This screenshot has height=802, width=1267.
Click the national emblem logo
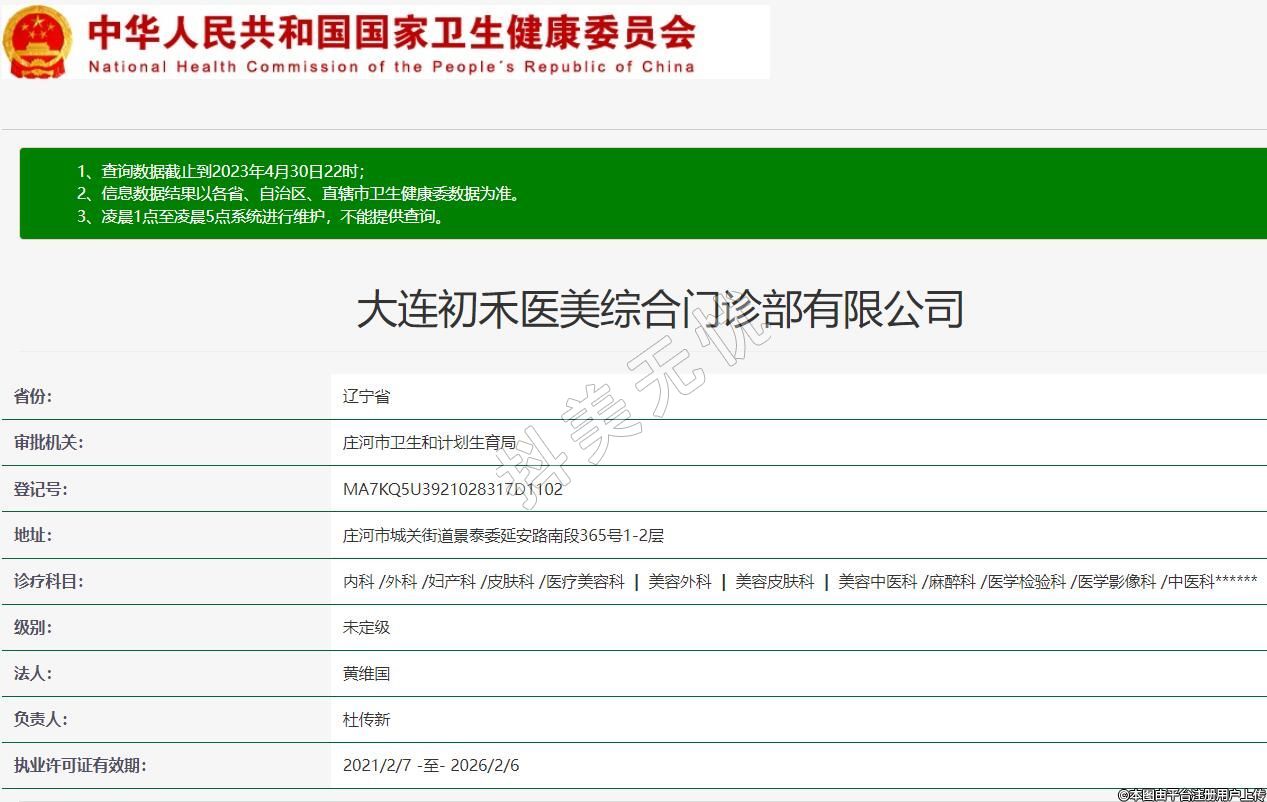tap(37, 41)
